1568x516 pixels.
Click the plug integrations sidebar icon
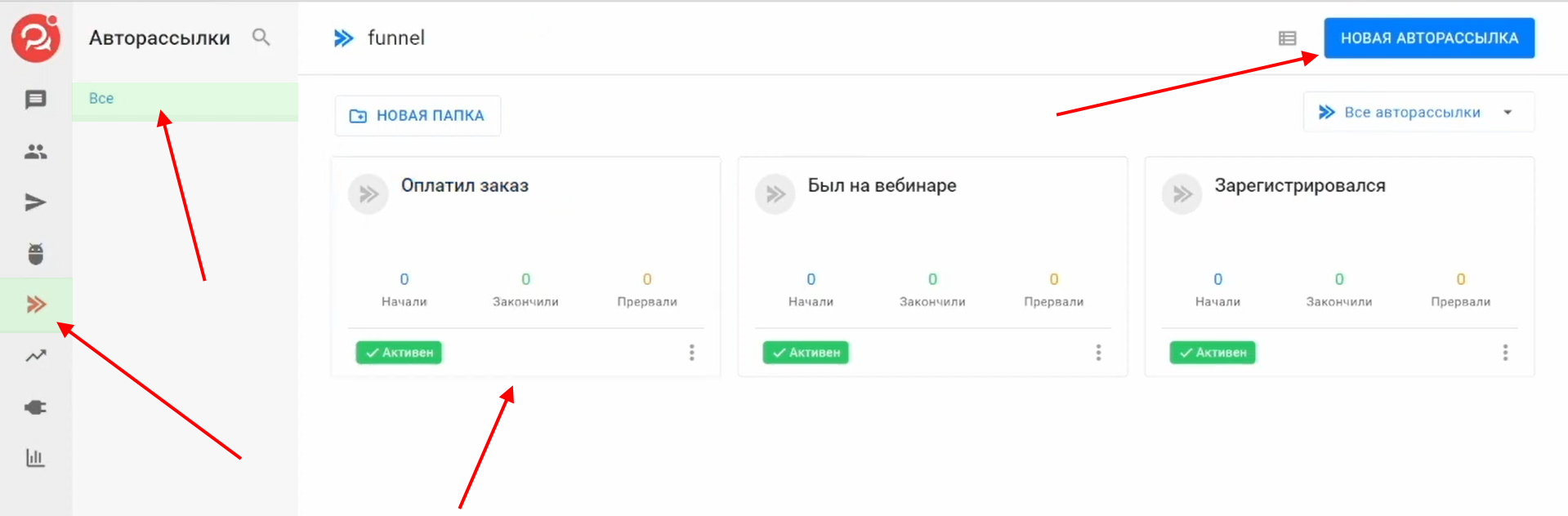pyautogui.click(x=35, y=407)
